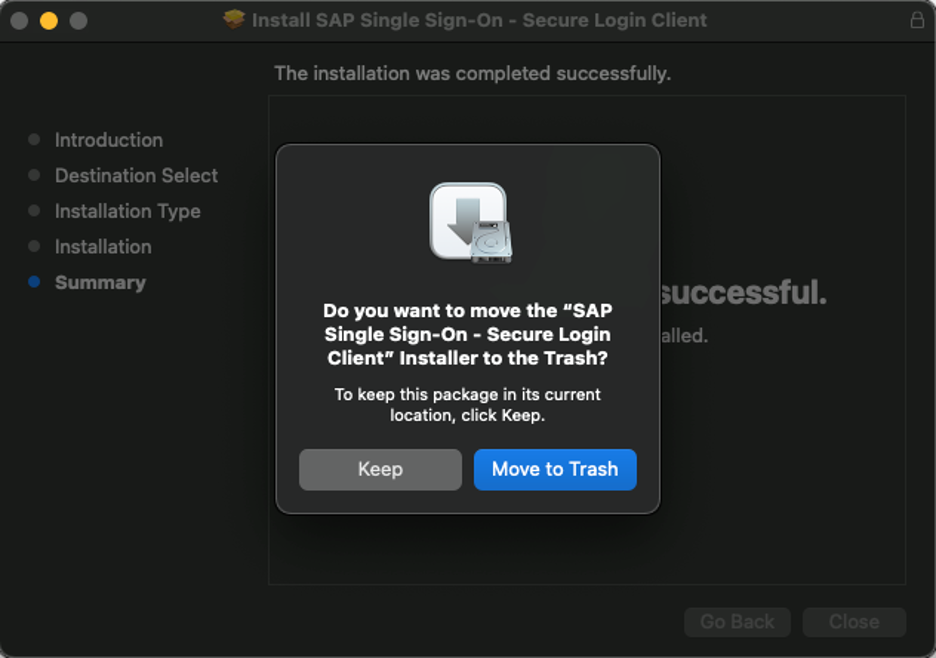
Task: Click the Close button at bottom
Action: point(854,622)
